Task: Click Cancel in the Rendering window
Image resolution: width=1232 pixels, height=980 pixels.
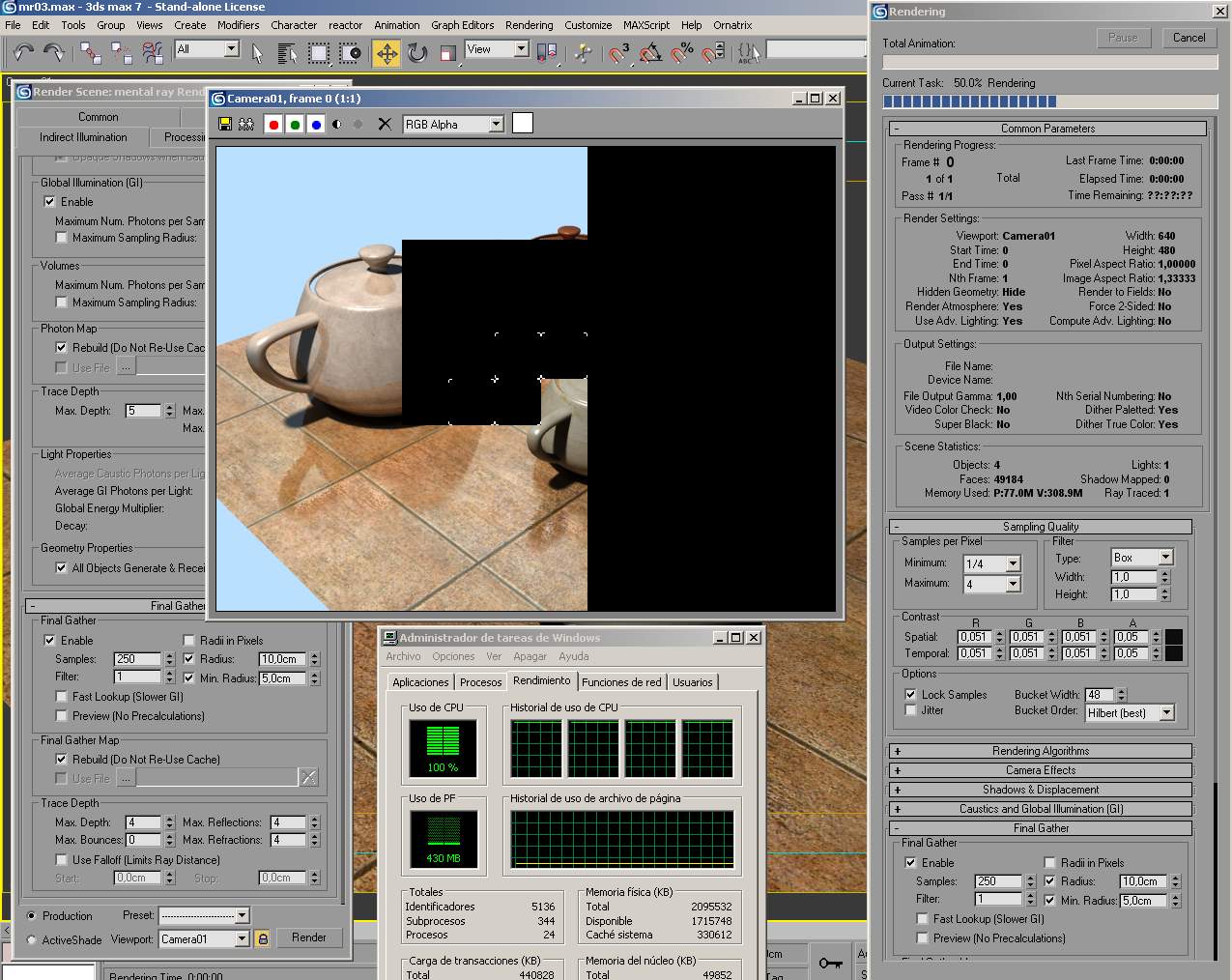Action: pos(1189,38)
